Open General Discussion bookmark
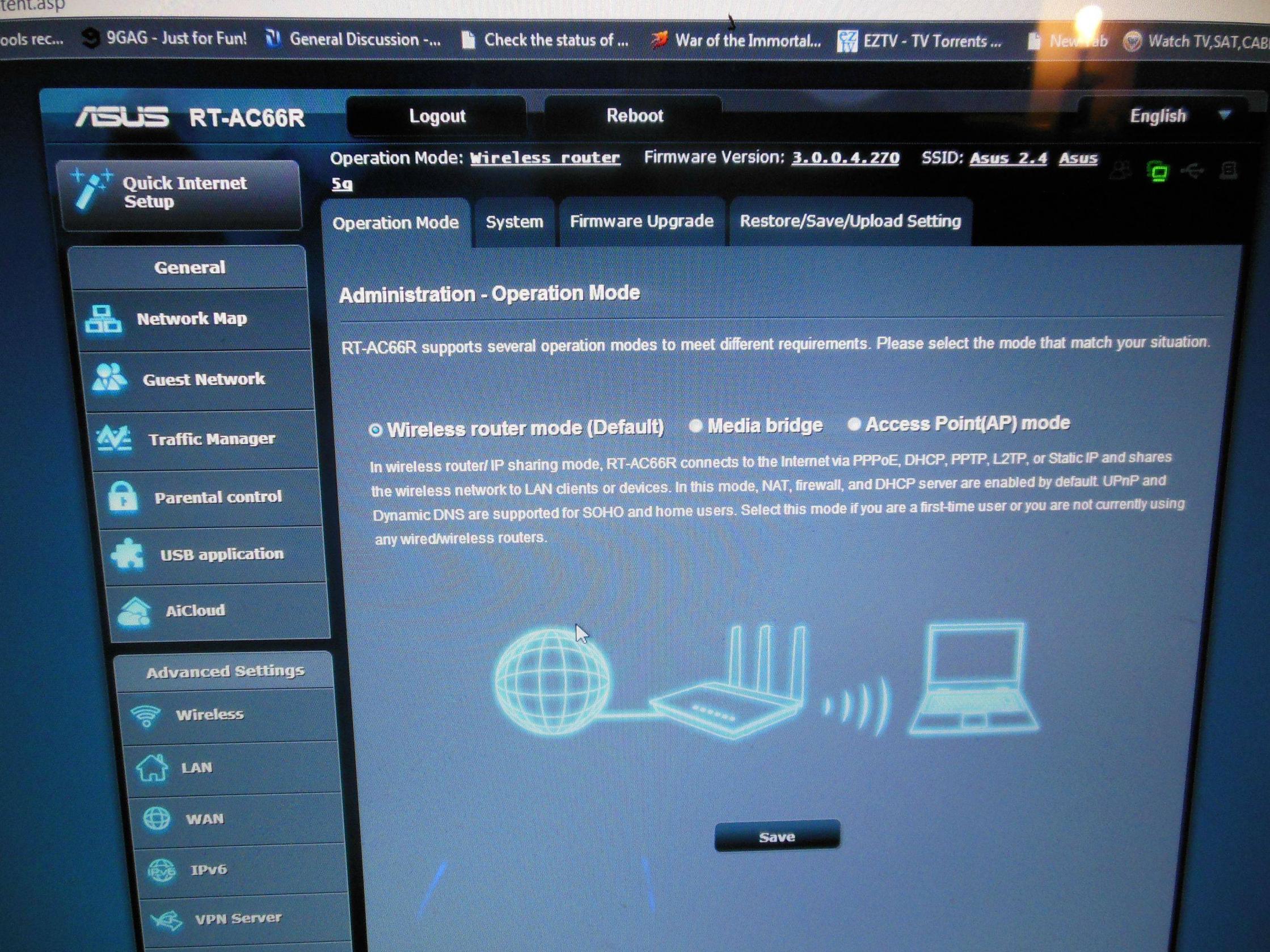Image resolution: width=1270 pixels, height=952 pixels. pyautogui.click(x=354, y=39)
